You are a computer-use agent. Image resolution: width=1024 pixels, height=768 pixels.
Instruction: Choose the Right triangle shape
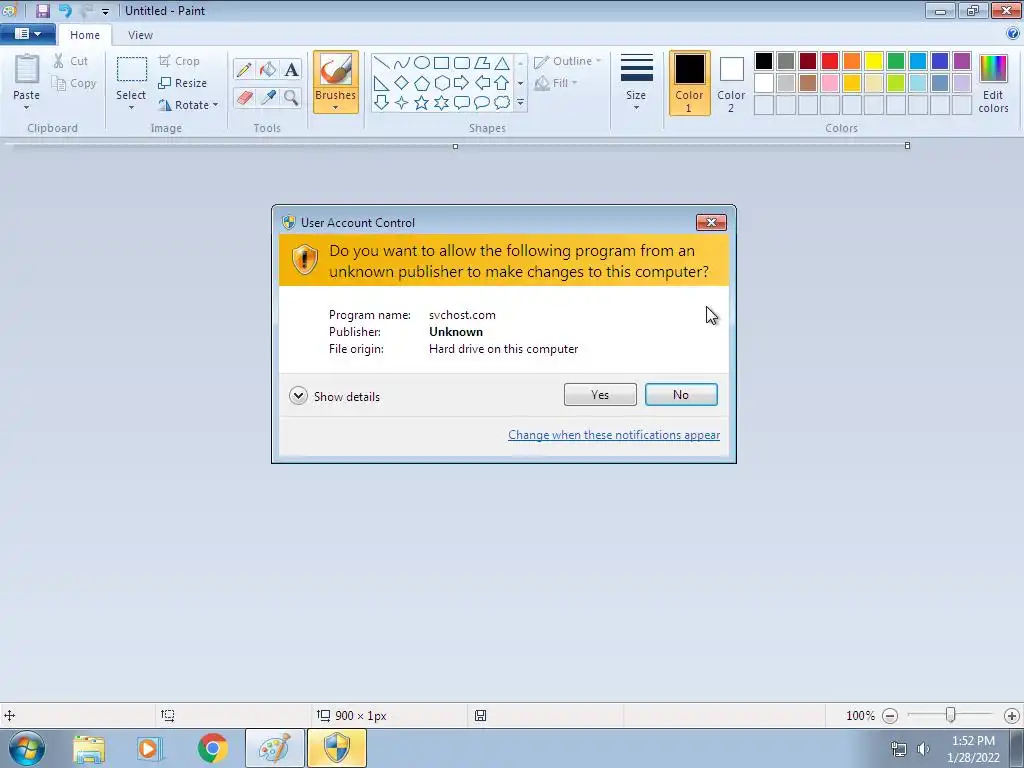381,83
